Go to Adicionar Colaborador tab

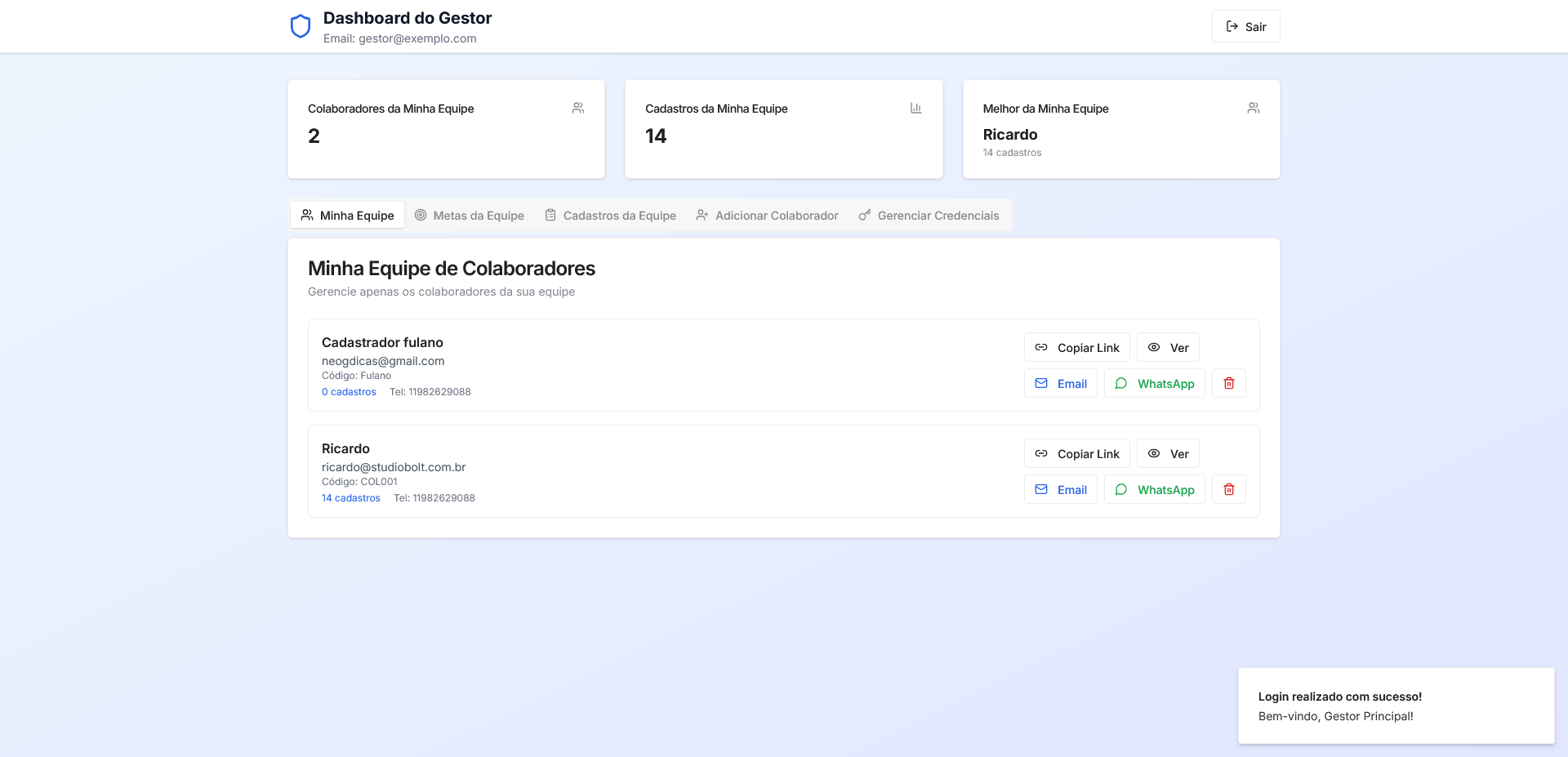[x=767, y=216]
